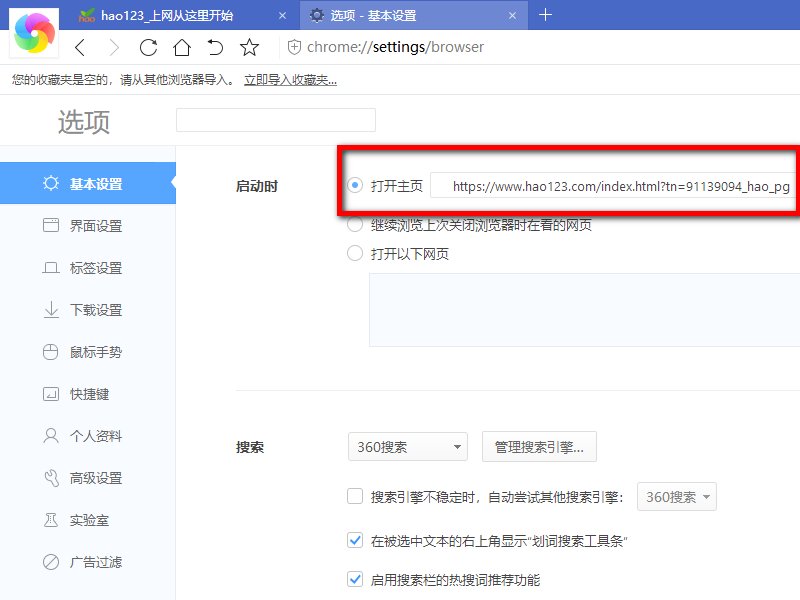
Task: Click the home icon in the toolbar
Action: 182,47
